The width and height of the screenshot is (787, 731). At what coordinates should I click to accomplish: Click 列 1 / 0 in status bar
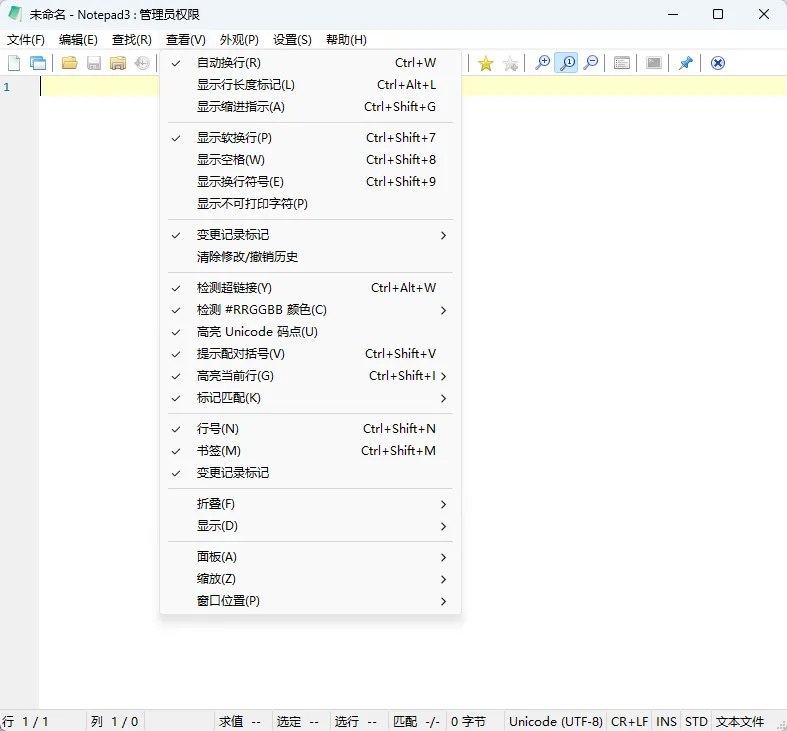[114, 721]
